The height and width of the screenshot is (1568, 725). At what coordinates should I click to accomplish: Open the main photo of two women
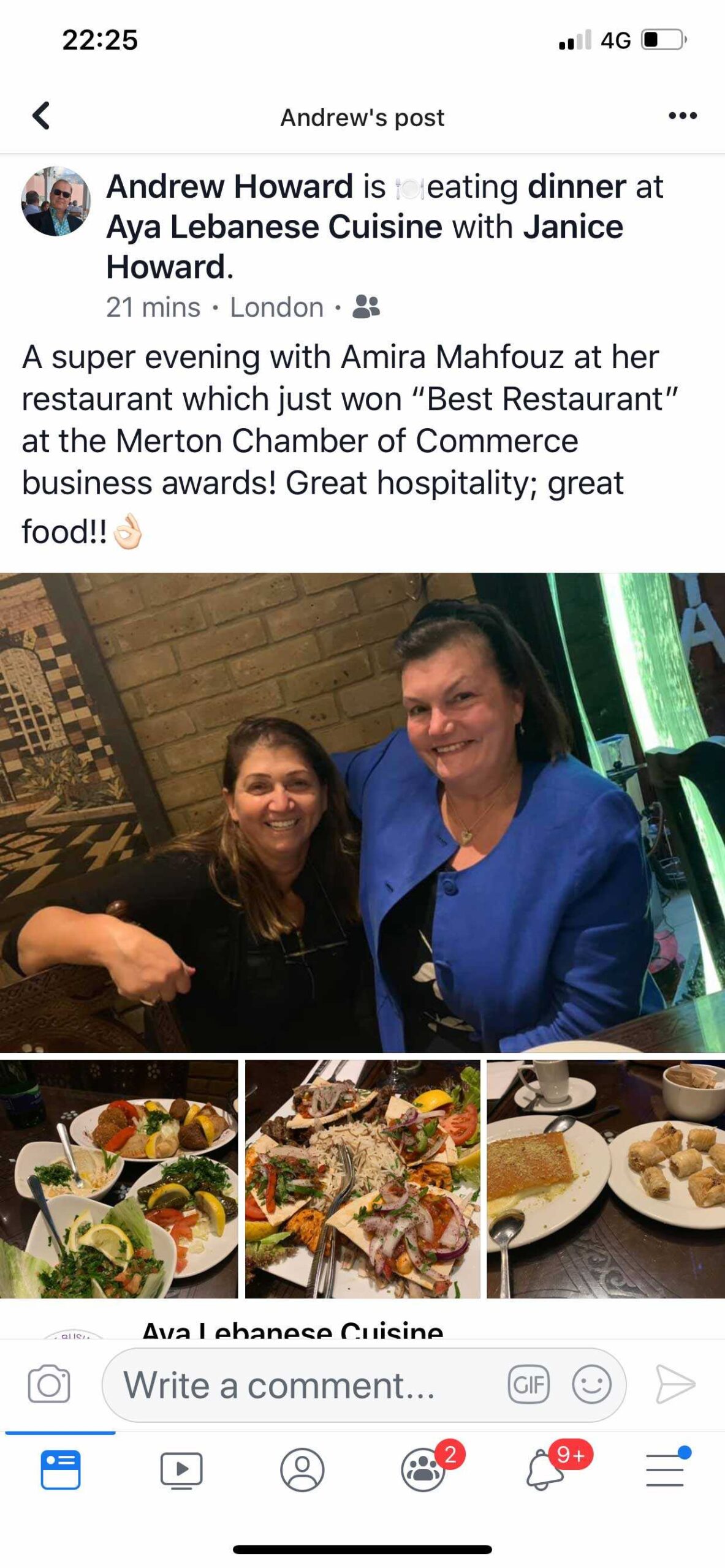click(362, 812)
